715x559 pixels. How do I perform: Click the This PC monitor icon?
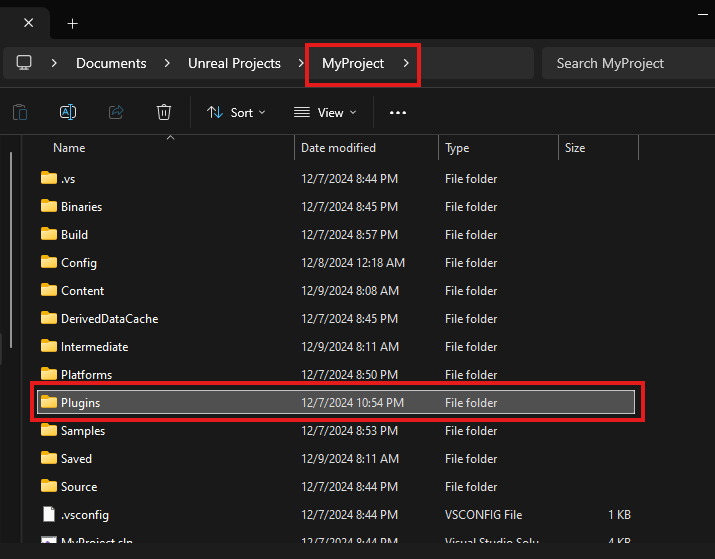click(x=24, y=63)
